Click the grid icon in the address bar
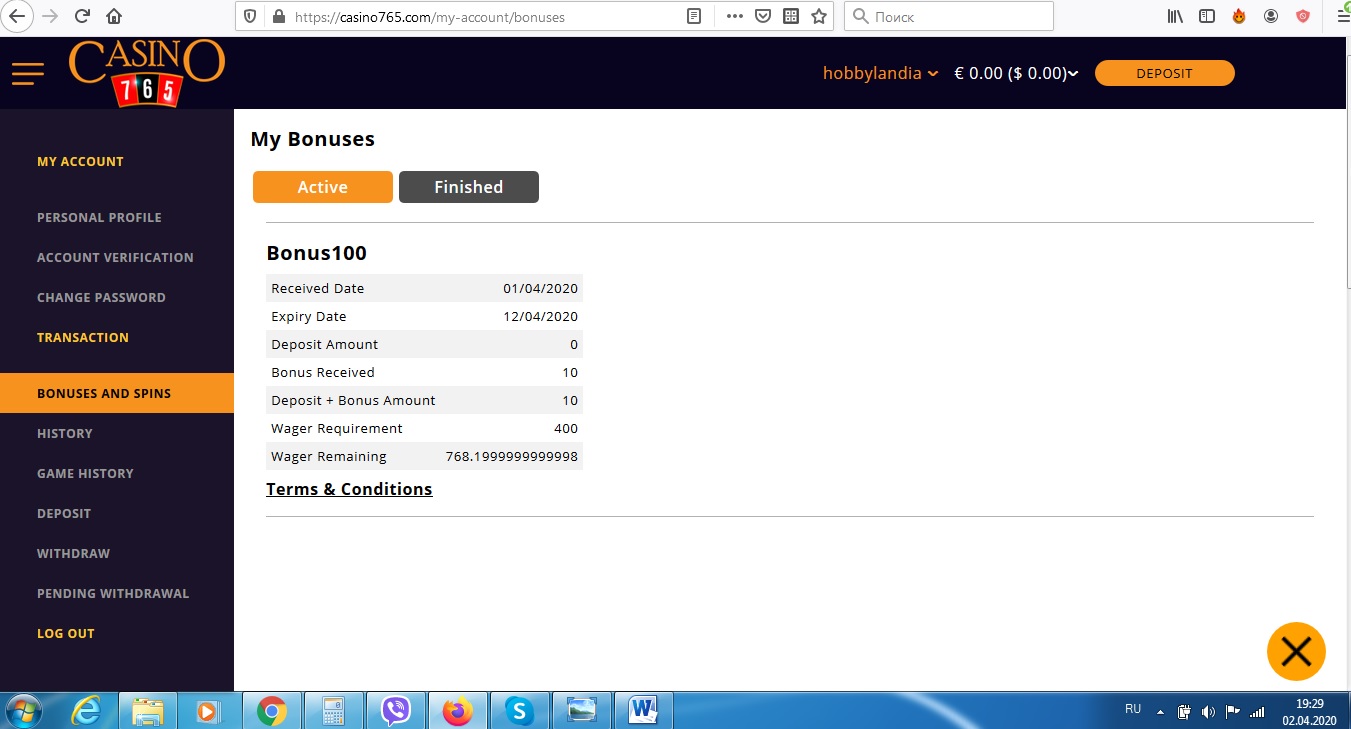 point(791,16)
